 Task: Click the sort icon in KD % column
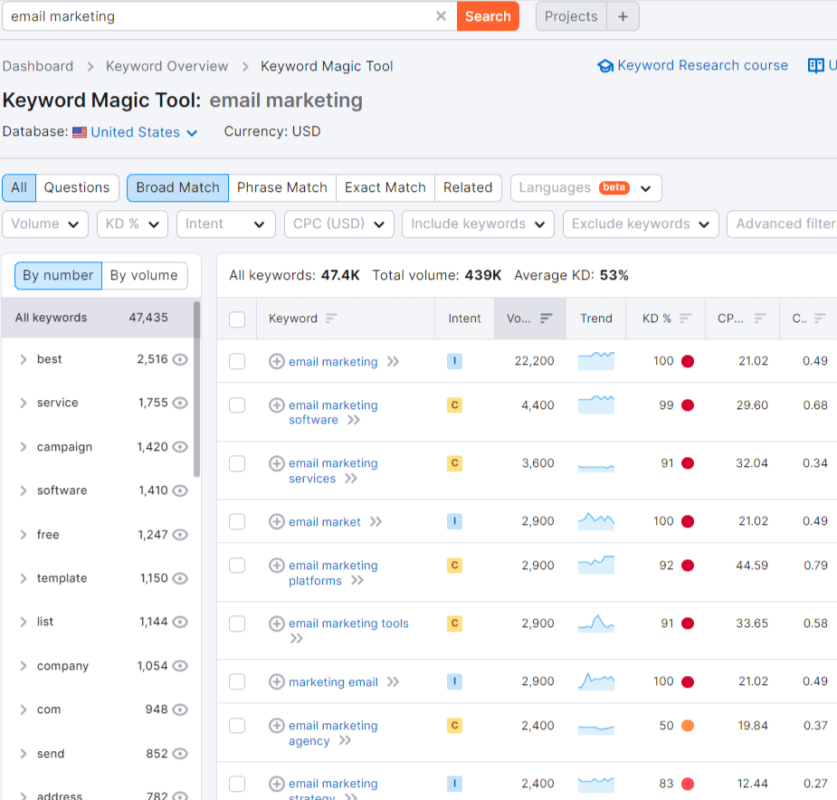[x=685, y=318]
